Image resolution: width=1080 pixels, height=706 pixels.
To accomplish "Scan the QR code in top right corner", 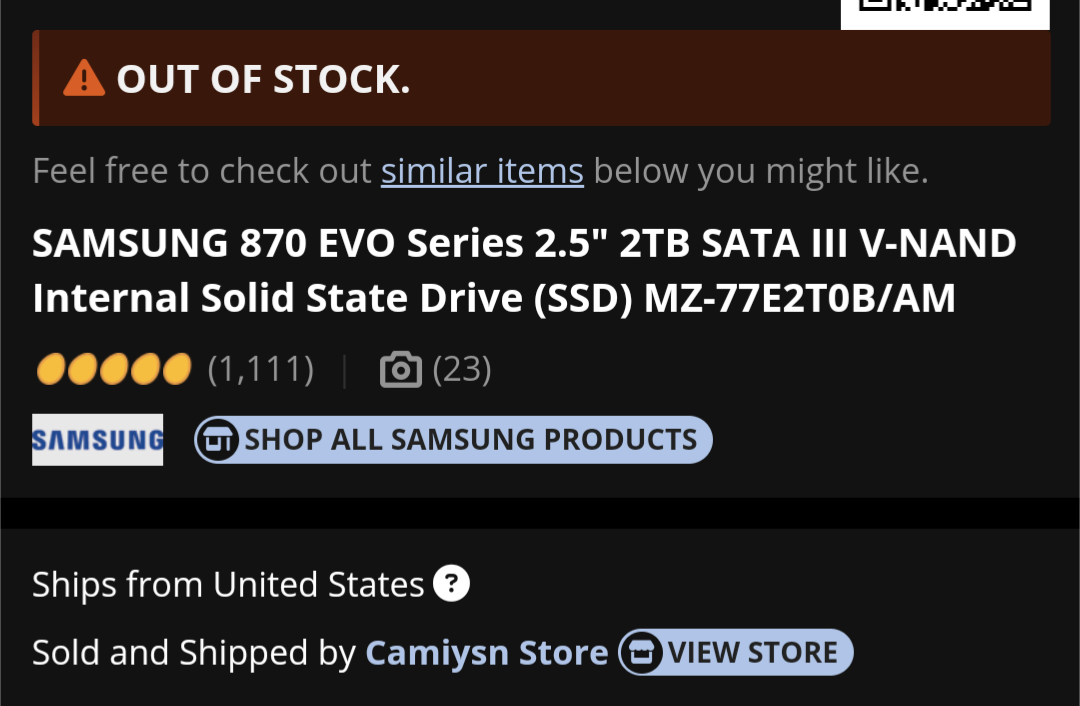I will tap(944, 14).
